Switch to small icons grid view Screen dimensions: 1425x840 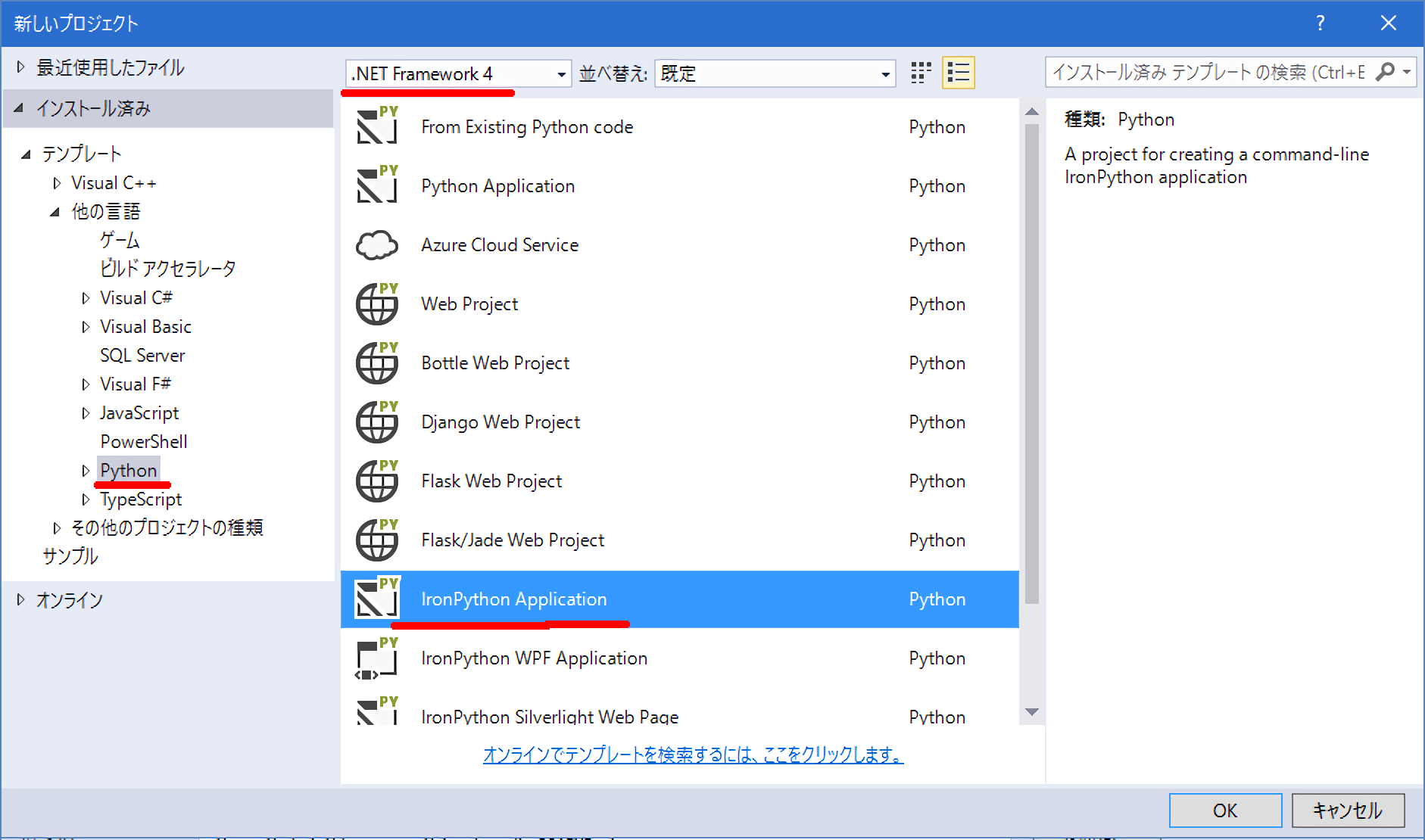pyautogui.click(x=921, y=73)
